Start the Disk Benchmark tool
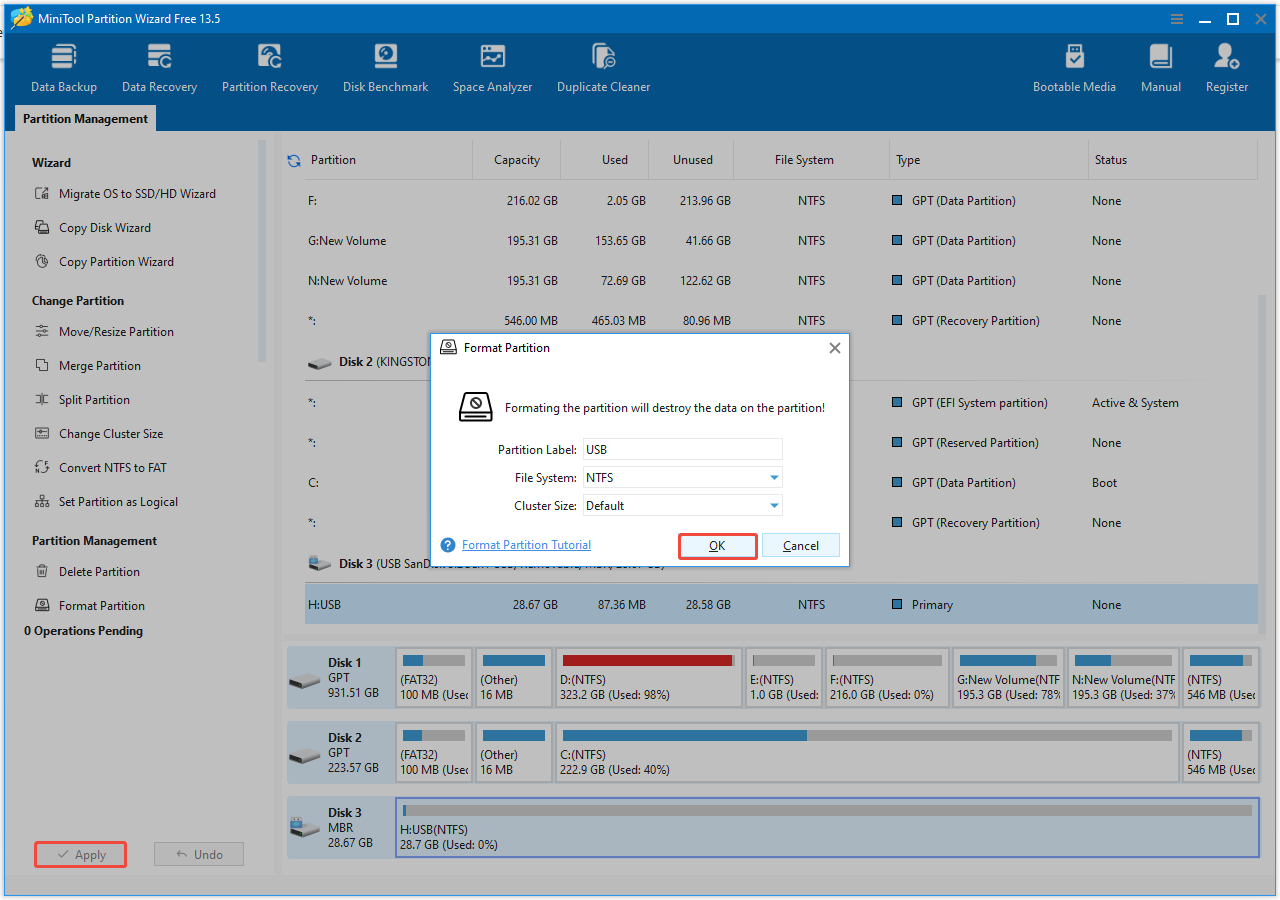This screenshot has height=900, width=1280. (385, 66)
